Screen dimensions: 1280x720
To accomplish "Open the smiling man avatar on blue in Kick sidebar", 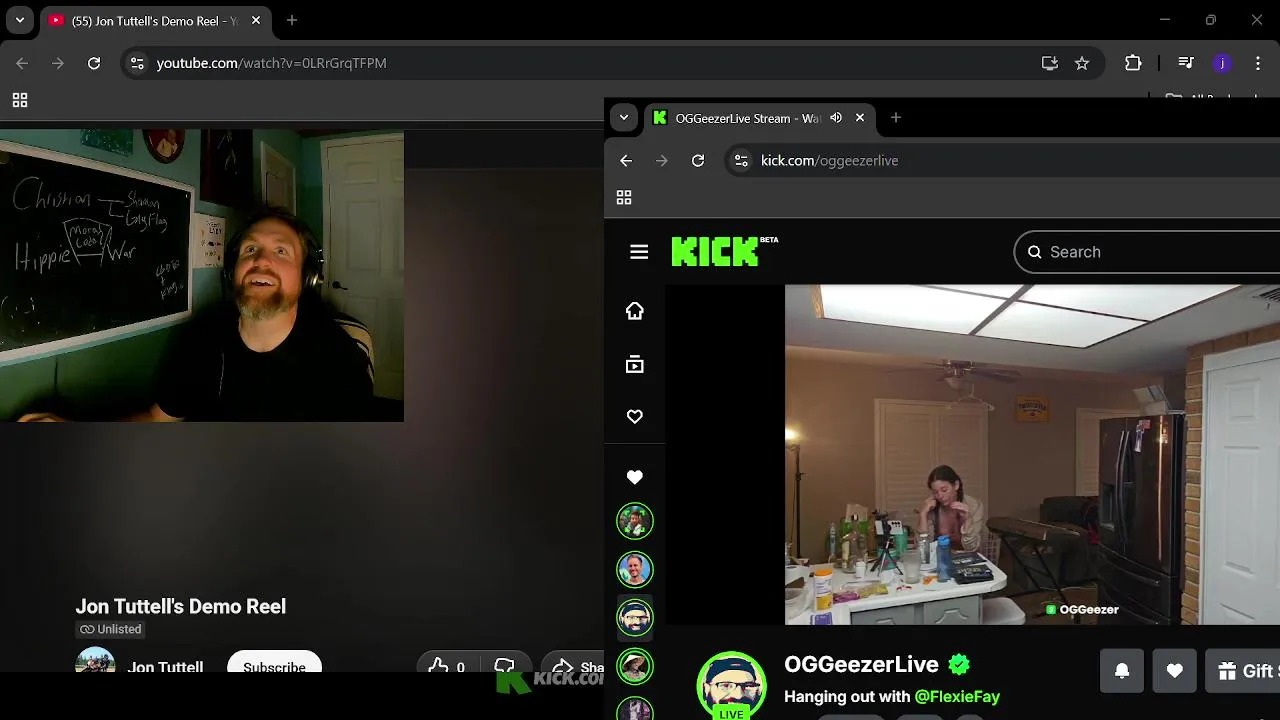I will [635, 570].
